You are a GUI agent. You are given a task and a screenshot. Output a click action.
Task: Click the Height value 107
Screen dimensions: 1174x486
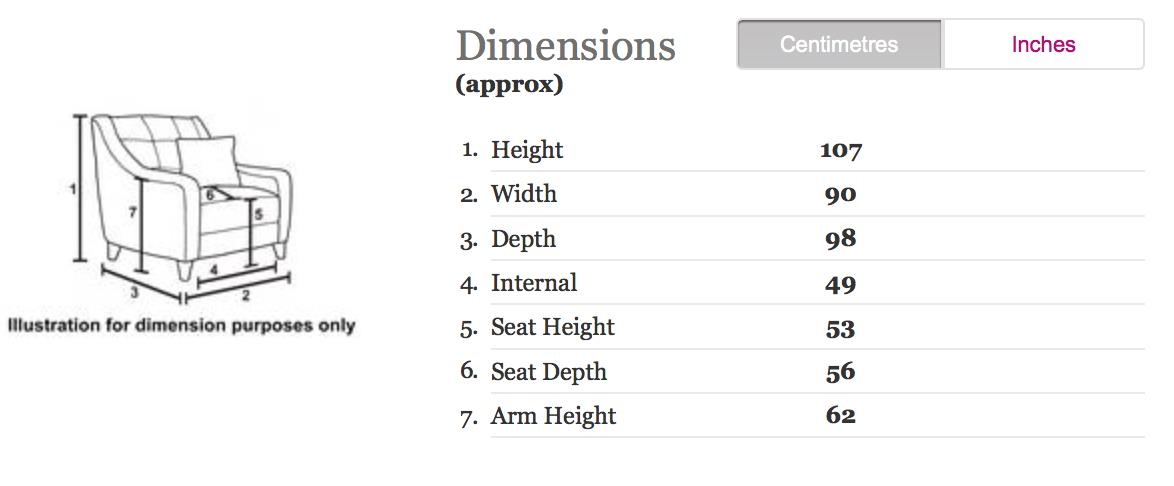point(840,151)
